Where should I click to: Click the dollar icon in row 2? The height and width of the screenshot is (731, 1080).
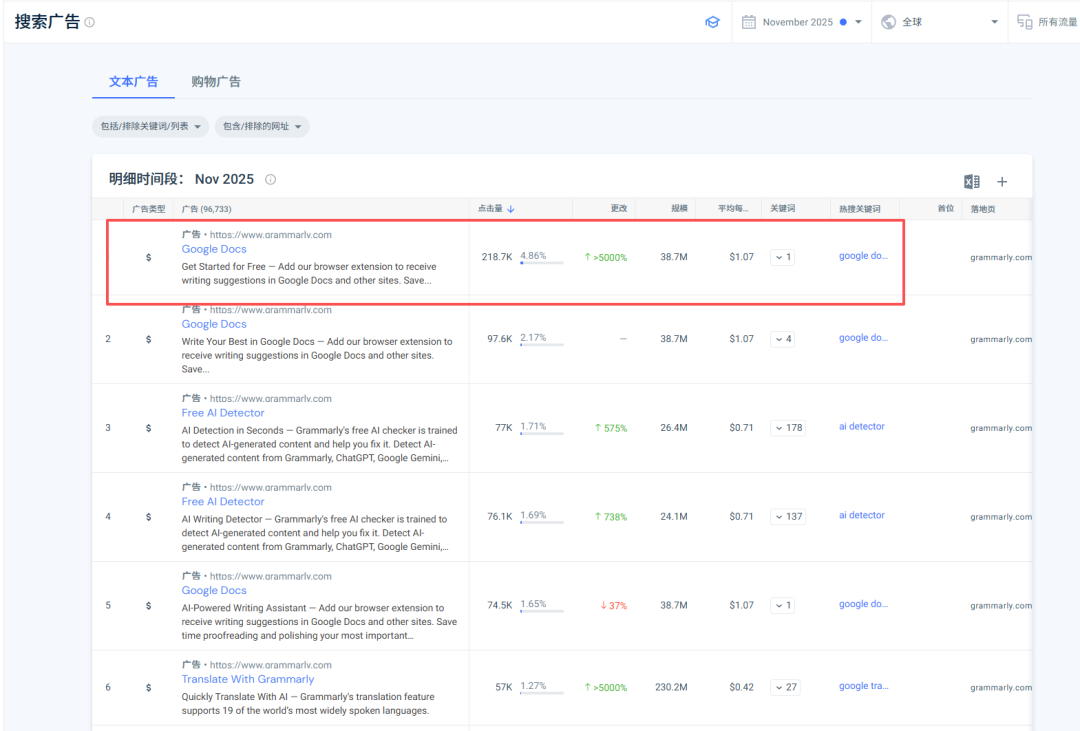click(148, 339)
